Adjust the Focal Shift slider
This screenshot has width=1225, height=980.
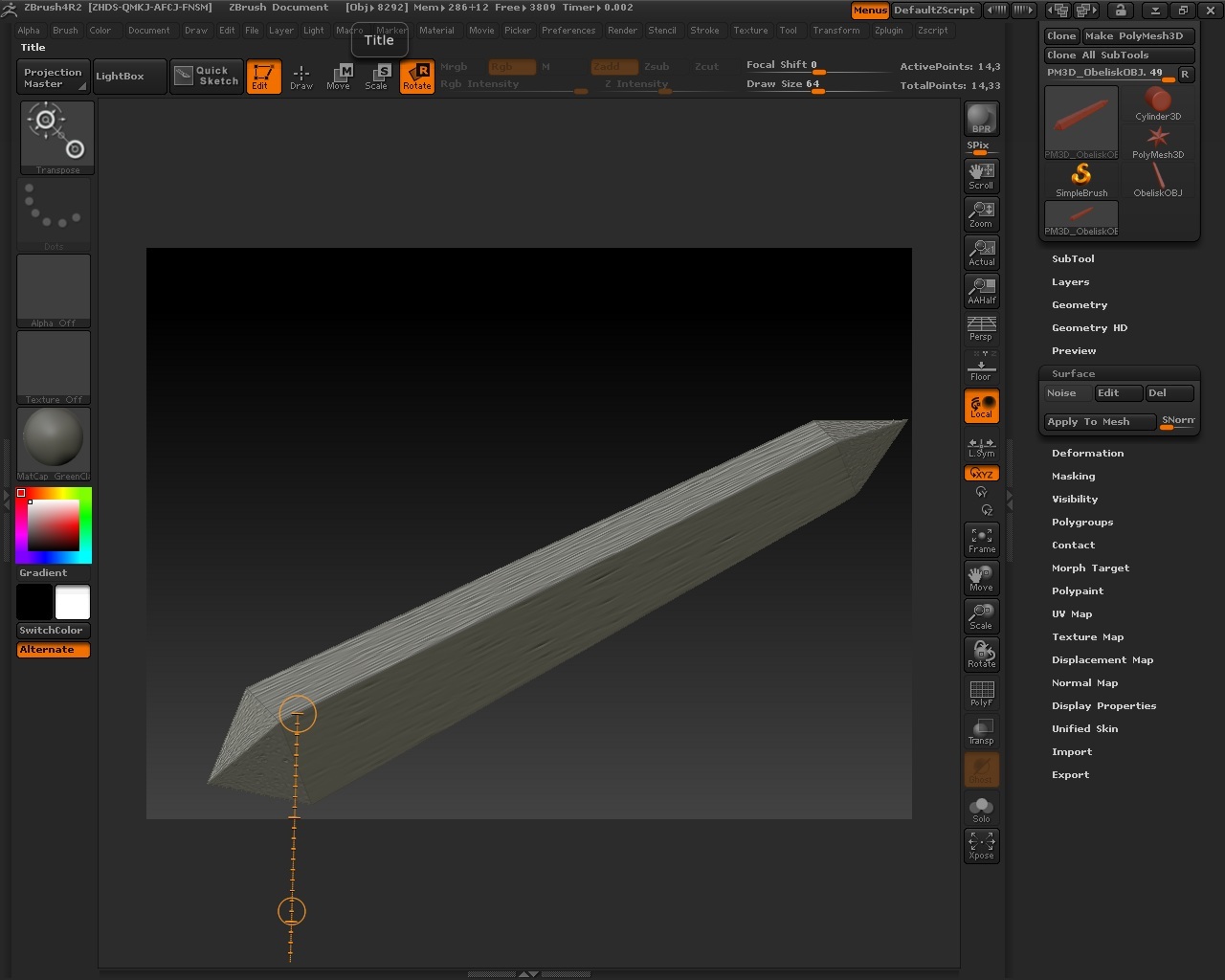click(x=818, y=66)
